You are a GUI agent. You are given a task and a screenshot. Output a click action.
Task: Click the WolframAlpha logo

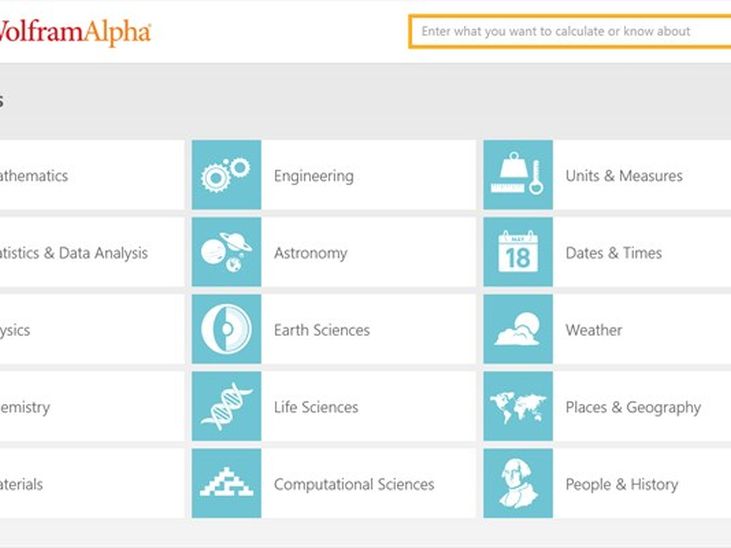pyautogui.click(x=75, y=32)
